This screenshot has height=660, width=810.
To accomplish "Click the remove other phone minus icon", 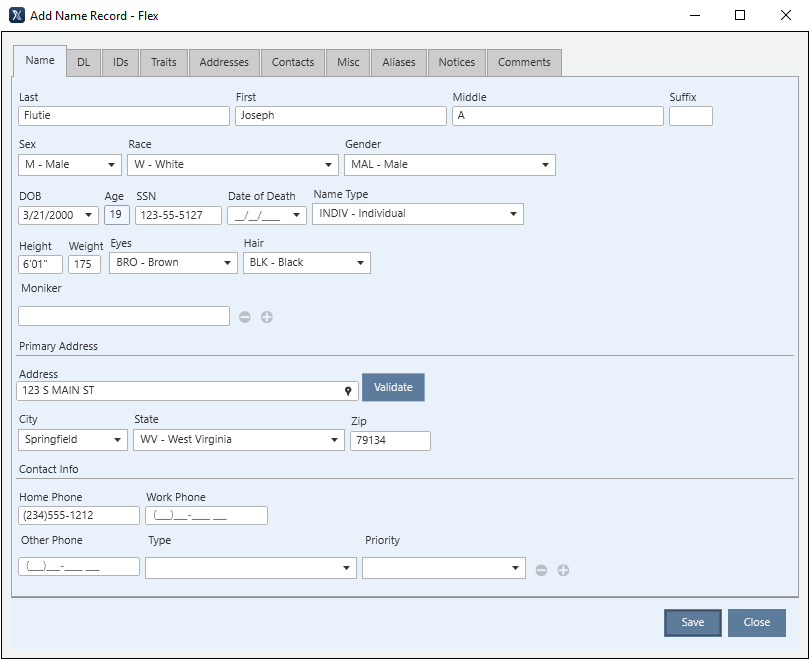I will [541, 570].
